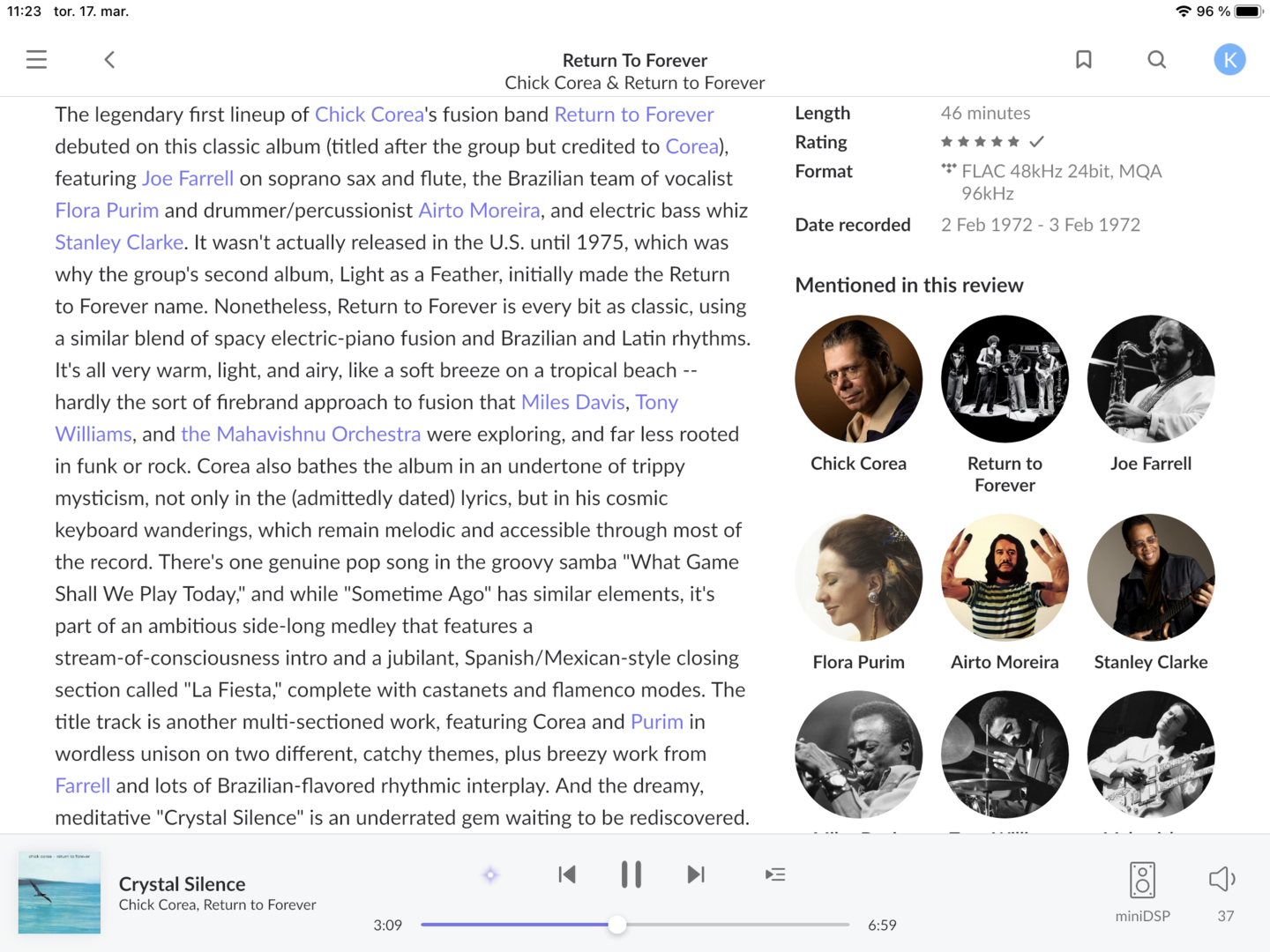Open the Chick Corea link in review
Viewport: 1270px width, 952px height.
pos(370,115)
